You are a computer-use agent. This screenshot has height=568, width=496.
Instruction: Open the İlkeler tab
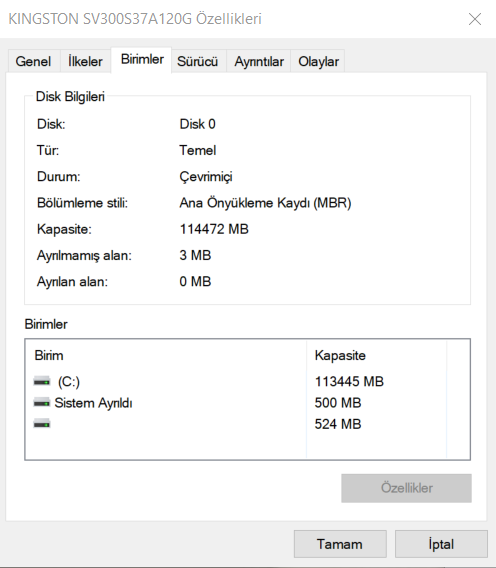click(x=85, y=61)
